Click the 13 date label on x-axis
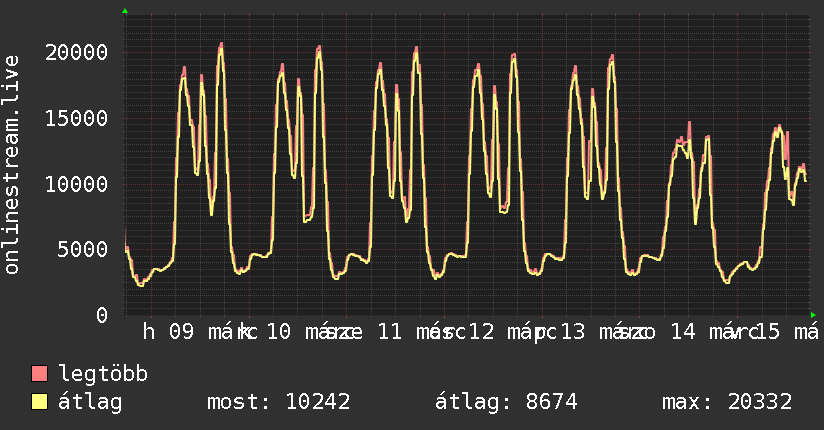 (573, 332)
